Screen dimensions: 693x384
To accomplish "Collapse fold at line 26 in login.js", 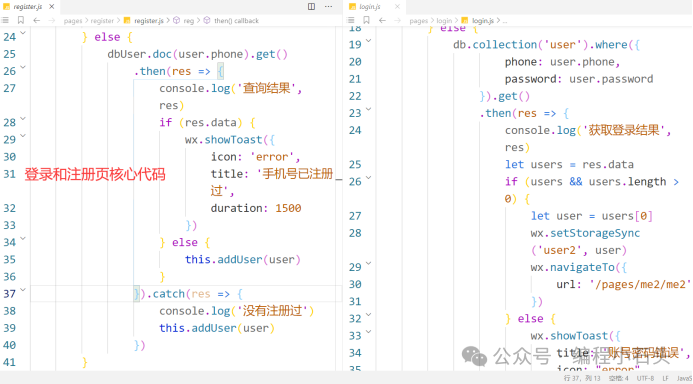I will pyautogui.click(x=369, y=178).
